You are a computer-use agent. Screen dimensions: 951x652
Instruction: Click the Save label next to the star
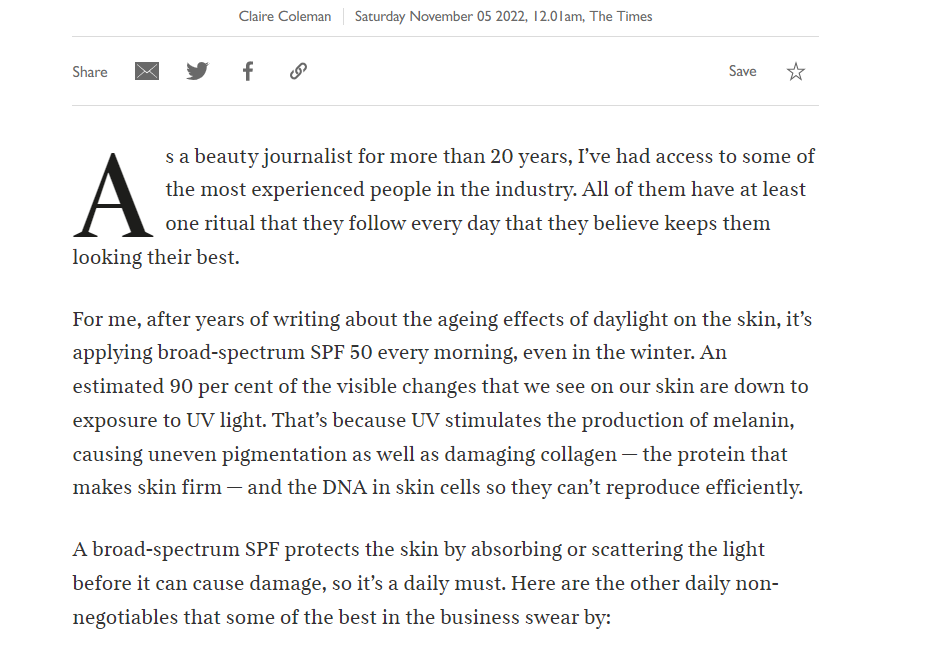pos(742,71)
